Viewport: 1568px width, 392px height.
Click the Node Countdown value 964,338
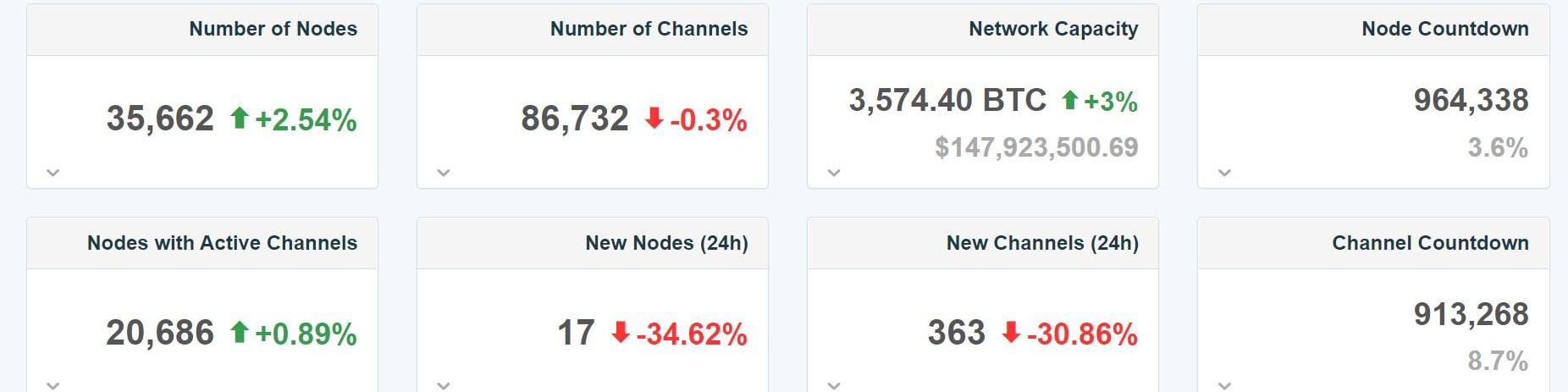click(x=1471, y=101)
